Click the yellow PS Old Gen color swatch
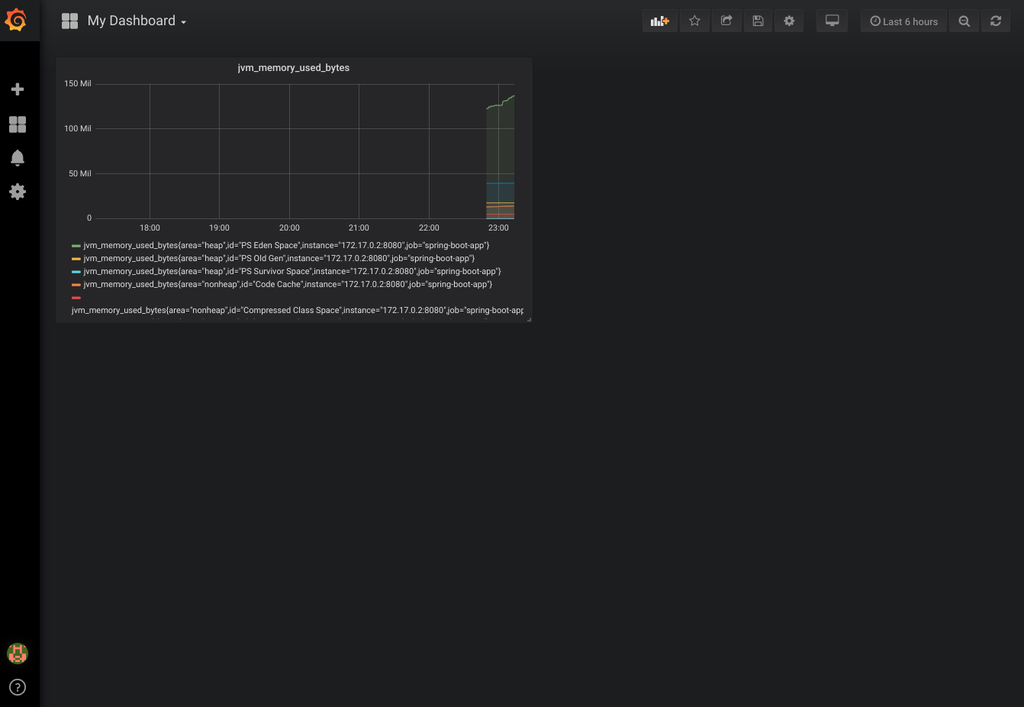Screen dimensions: 1024x707 pyautogui.click(x=76, y=259)
